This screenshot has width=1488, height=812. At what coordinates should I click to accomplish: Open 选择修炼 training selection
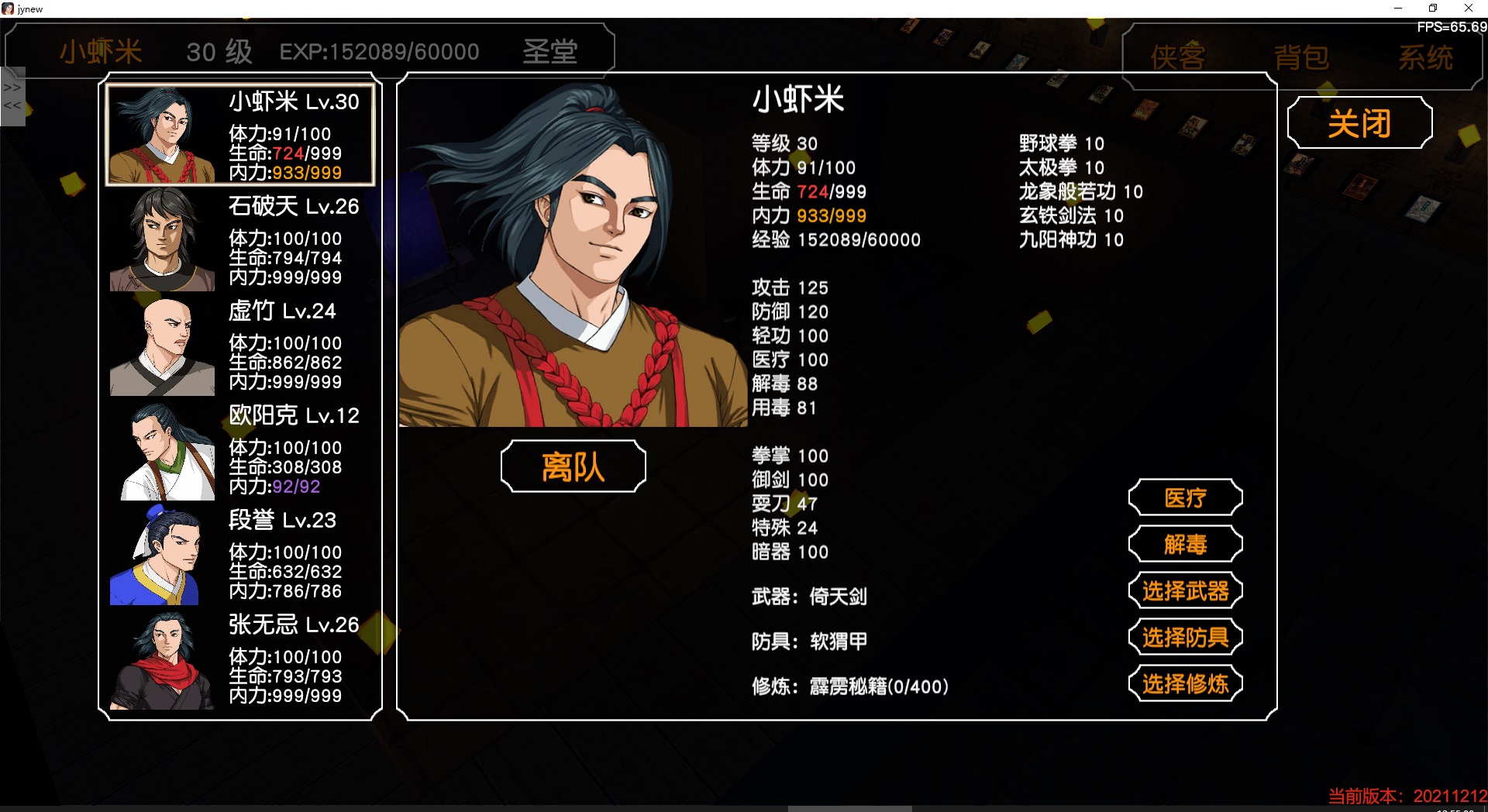pyautogui.click(x=1186, y=684)
